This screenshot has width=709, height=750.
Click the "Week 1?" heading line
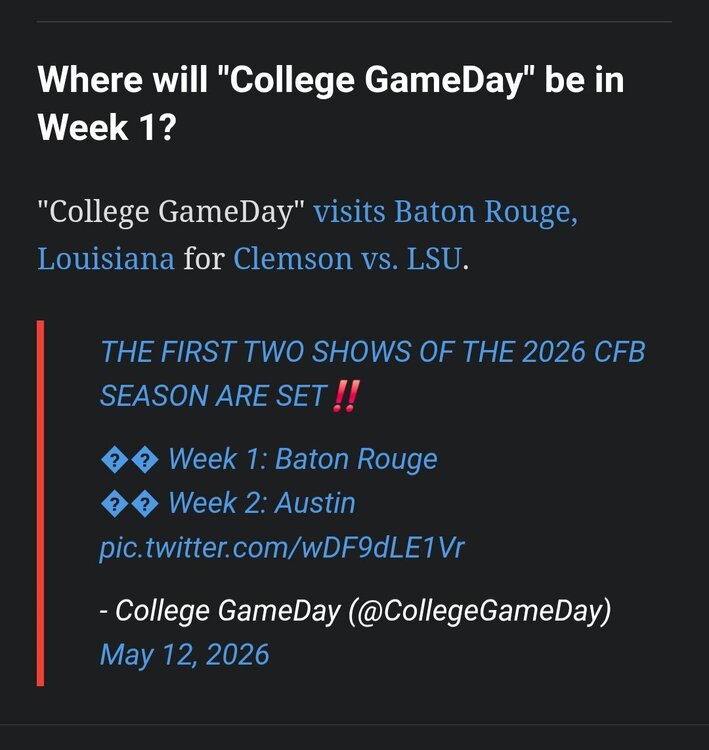coord(107,127)
